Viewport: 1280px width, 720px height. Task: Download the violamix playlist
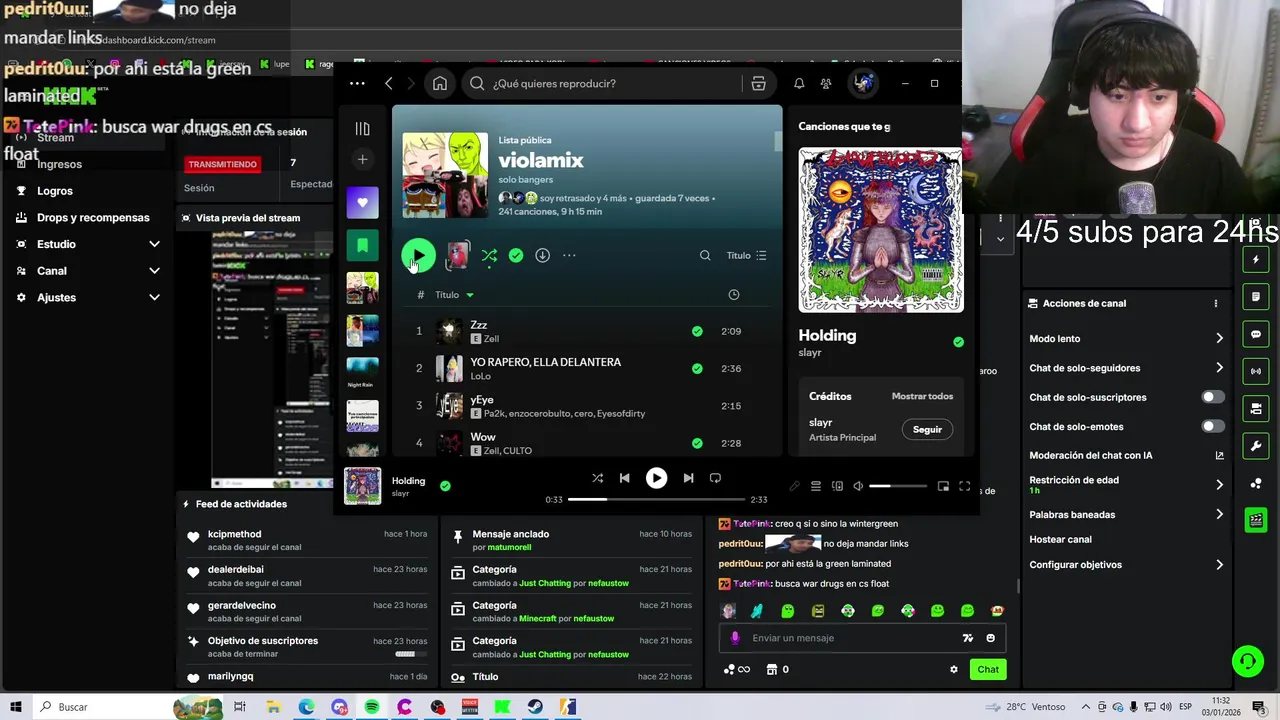[x=542, y=256]
